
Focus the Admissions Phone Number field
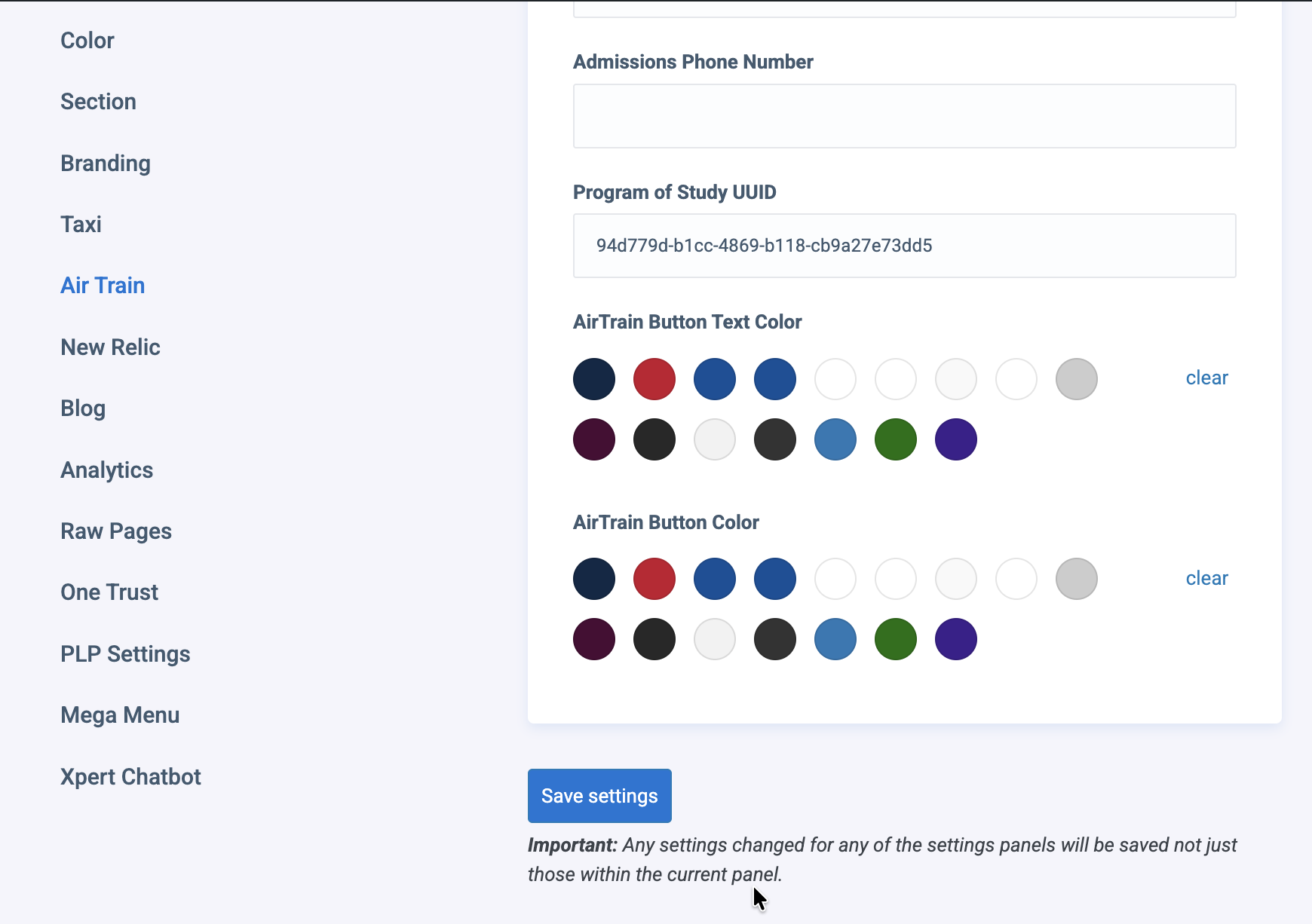904,116
